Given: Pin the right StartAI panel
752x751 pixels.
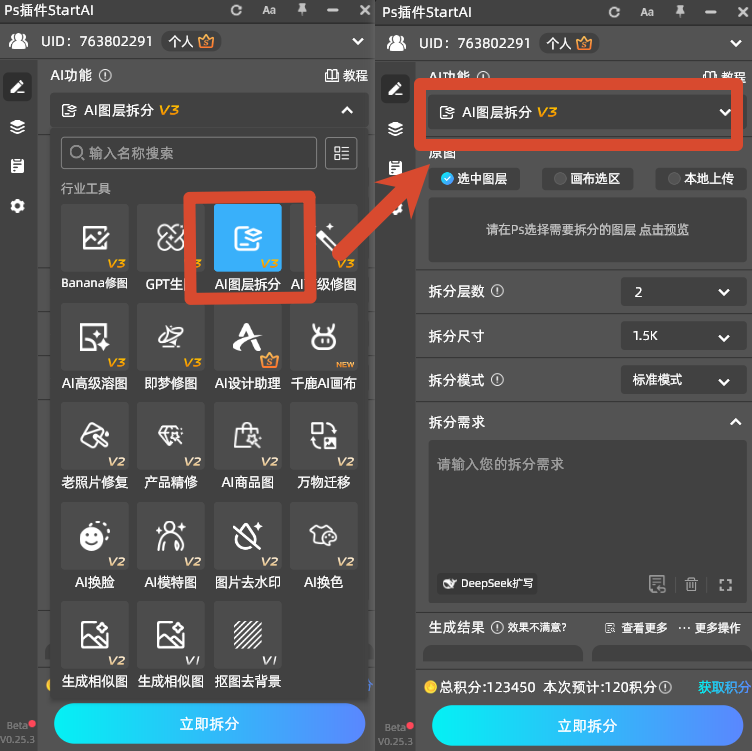Looking at the screenshot, I should [680, 12].
